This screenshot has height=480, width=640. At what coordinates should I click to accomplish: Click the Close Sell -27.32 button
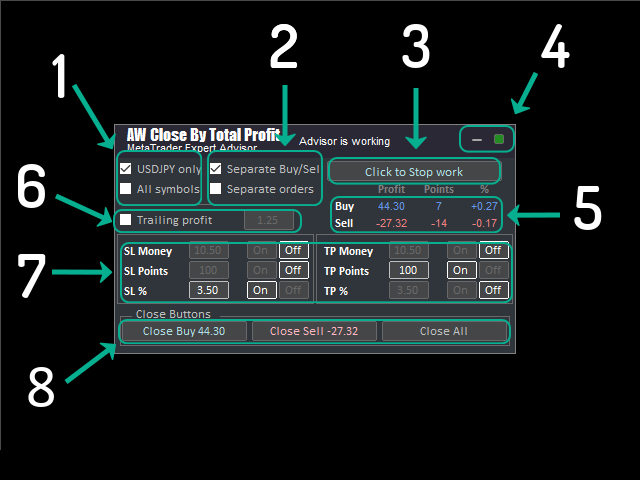(314, 331)
